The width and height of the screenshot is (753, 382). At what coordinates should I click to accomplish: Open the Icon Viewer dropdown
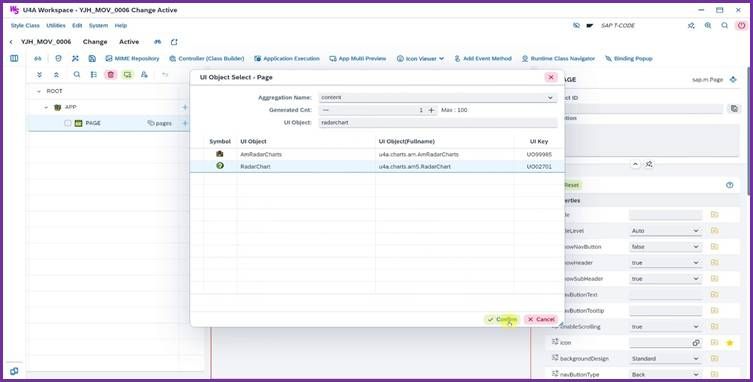pyautogui.click(x=420, y=59)
